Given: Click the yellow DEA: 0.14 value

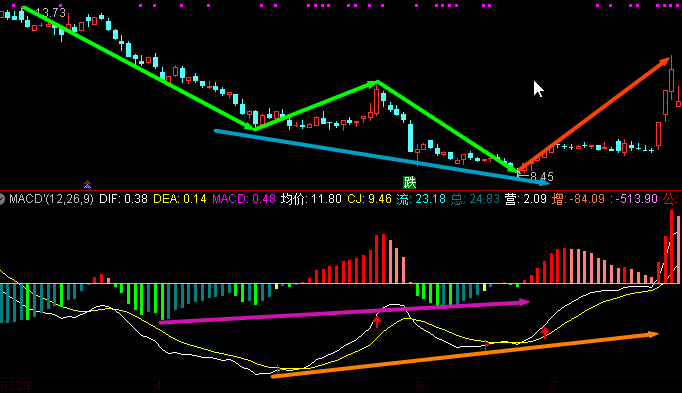Looking at the screenshot, I should [180, 199].
